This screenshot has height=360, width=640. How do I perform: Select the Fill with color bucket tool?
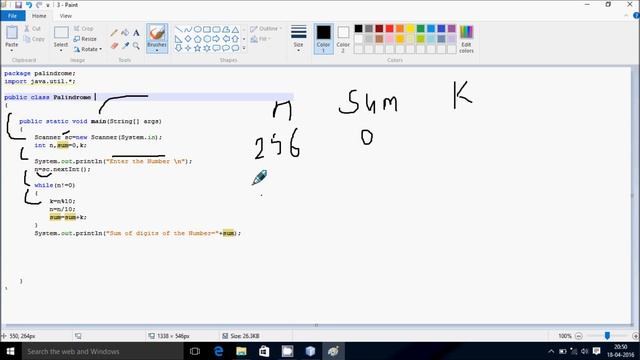point(125,33)
